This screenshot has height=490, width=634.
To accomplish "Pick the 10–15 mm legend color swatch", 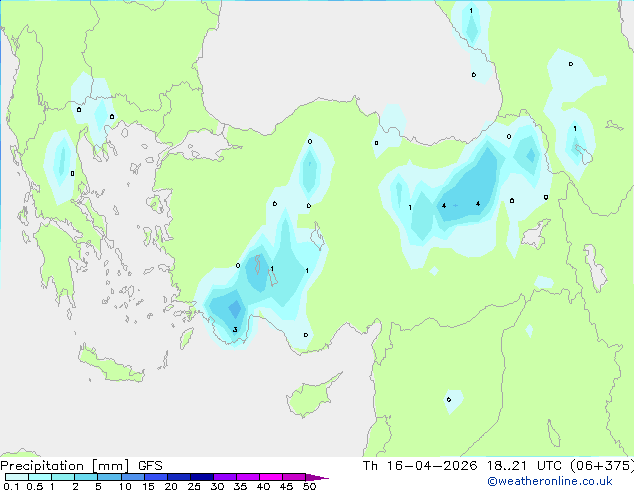I will [x=133, y=477].
